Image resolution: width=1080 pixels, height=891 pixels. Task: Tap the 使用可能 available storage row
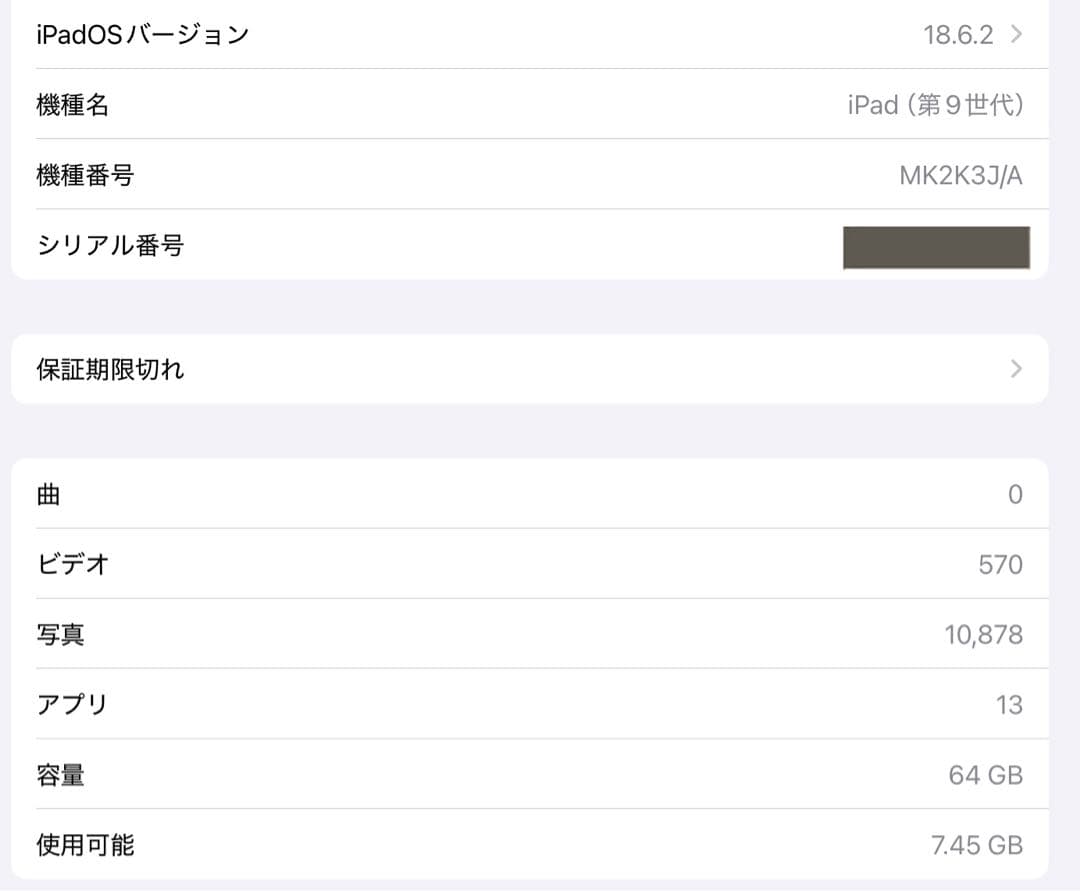coord(400,844)
